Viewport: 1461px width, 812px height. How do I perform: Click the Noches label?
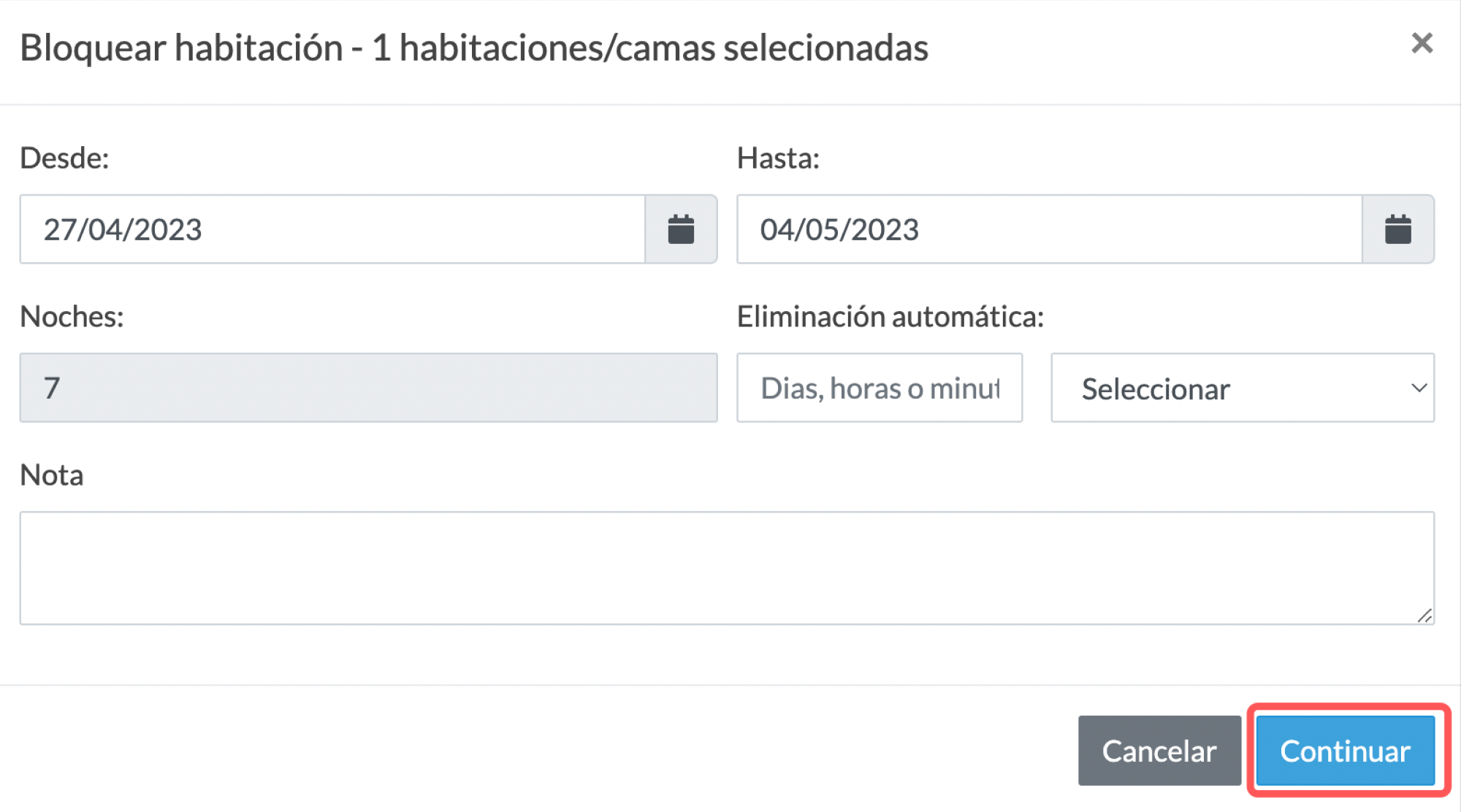coord(72,317)
